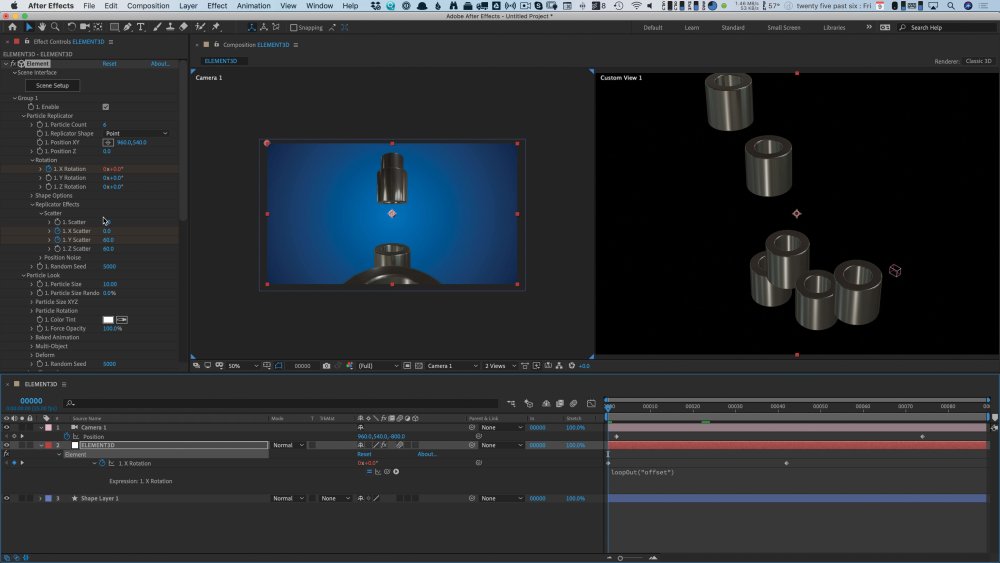Select the Brush tool
1000x563 pixels.
(157, 27)
